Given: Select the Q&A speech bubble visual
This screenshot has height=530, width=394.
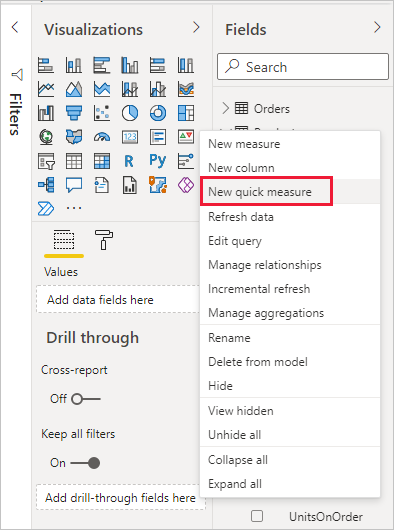Looking at the screenshot, I should click(x=74, y=185).
